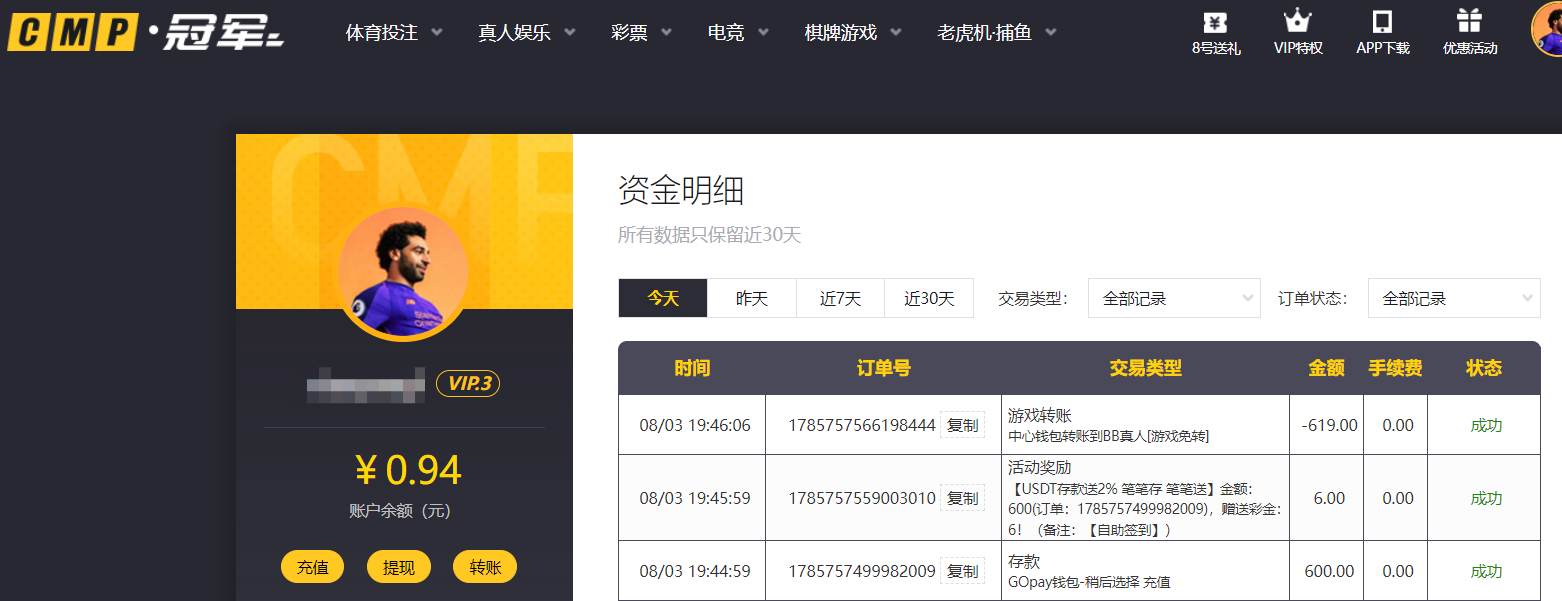Open the 交易类型 dropdown
The image size is (1562, 601).
(x=1174, y=298)
